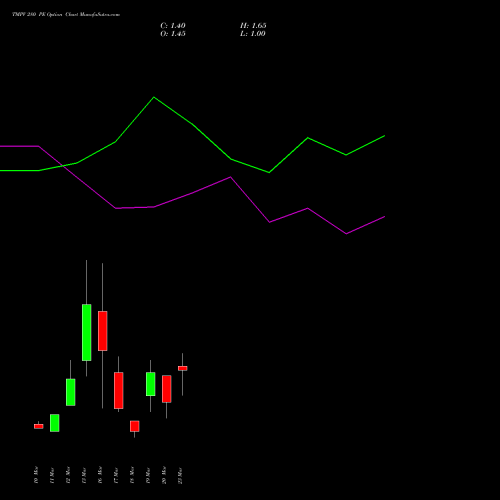Select the red candlestick for 17 Mar
Image resolution: width=500 pixels, height=500 pixels.
pos(119,390)
